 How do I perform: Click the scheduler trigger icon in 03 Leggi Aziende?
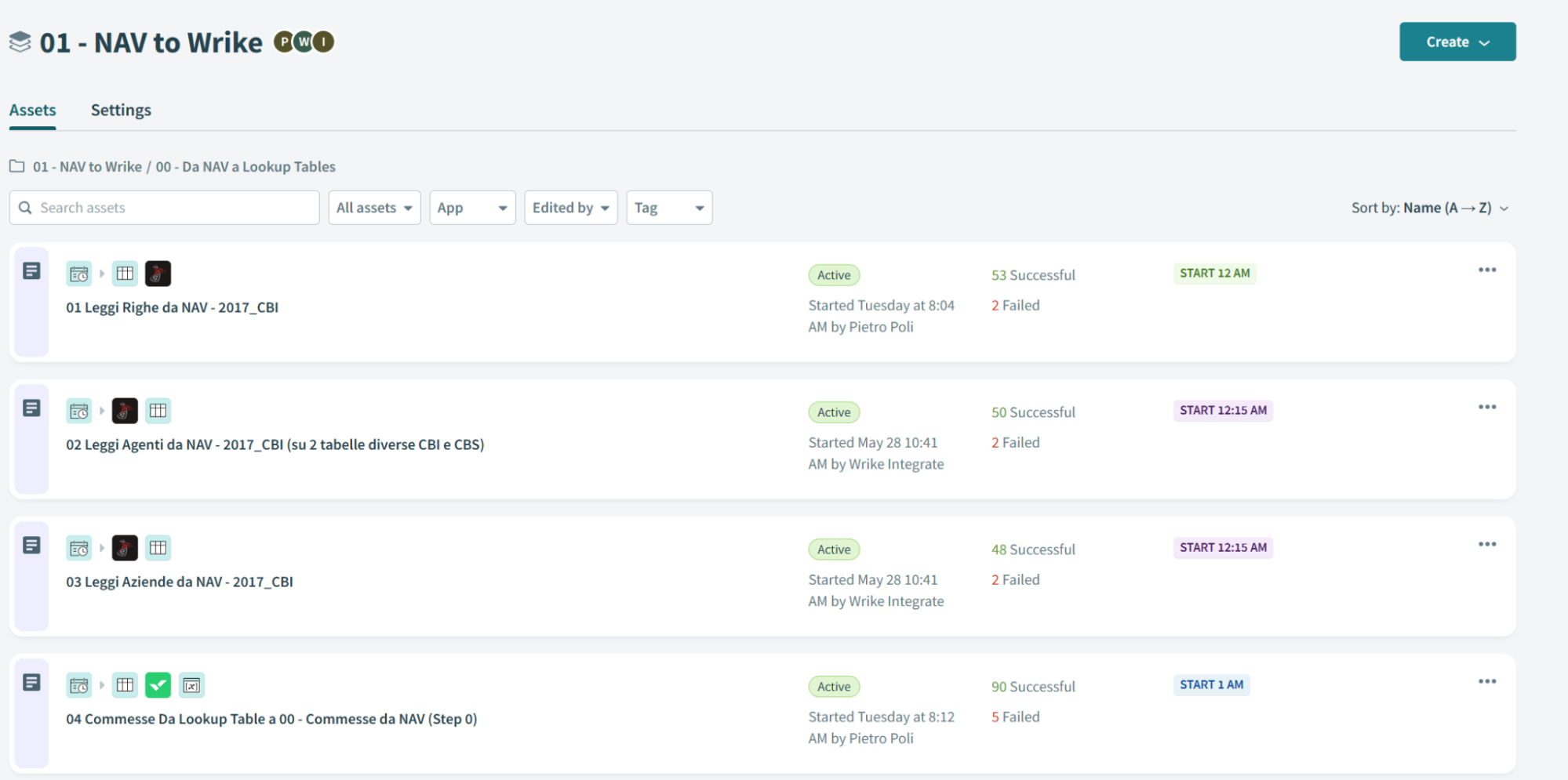79,548
